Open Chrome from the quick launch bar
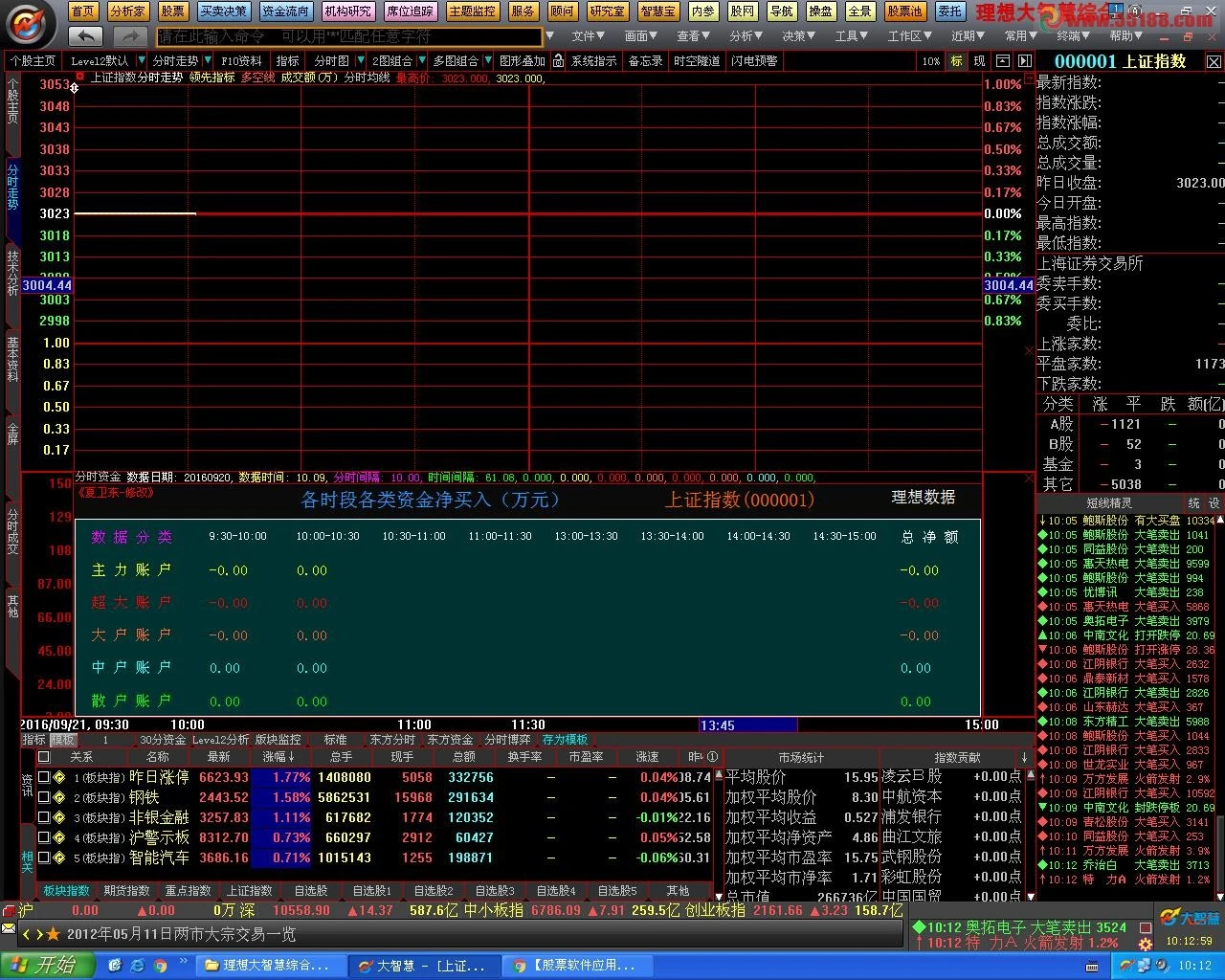Viewport: 1225px width, 980px height. coord(161,966)
